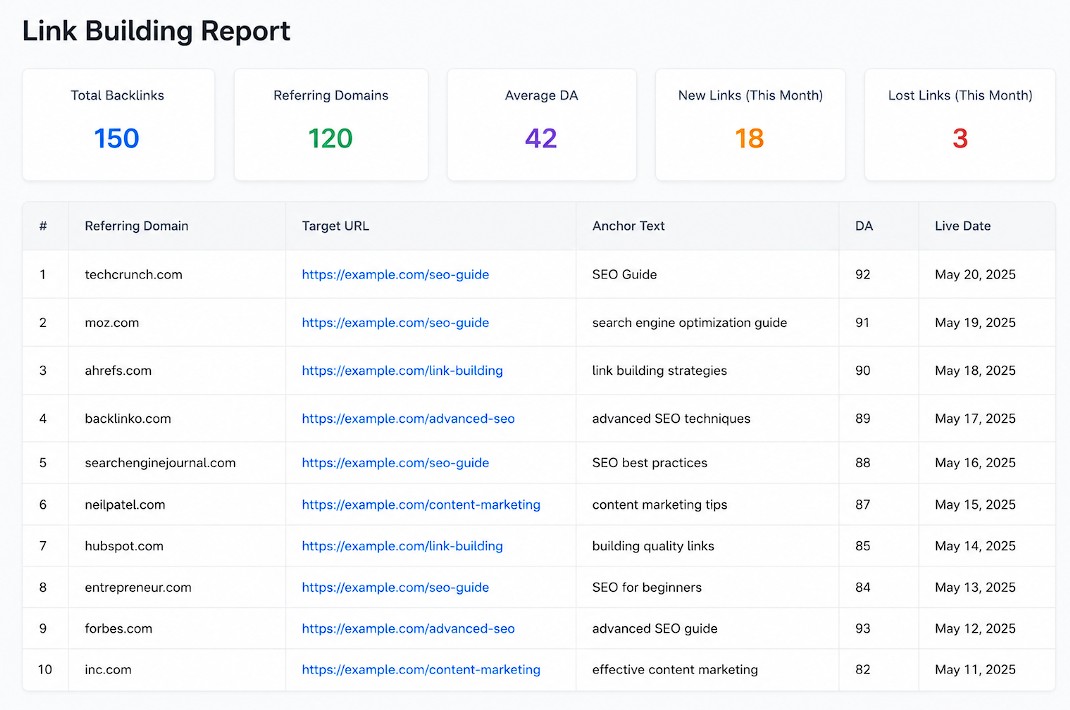Viewport: 1070px width, 710px height.
Task: Click anchor text 'effective content marketing'
Action: (x=675, y=670)
